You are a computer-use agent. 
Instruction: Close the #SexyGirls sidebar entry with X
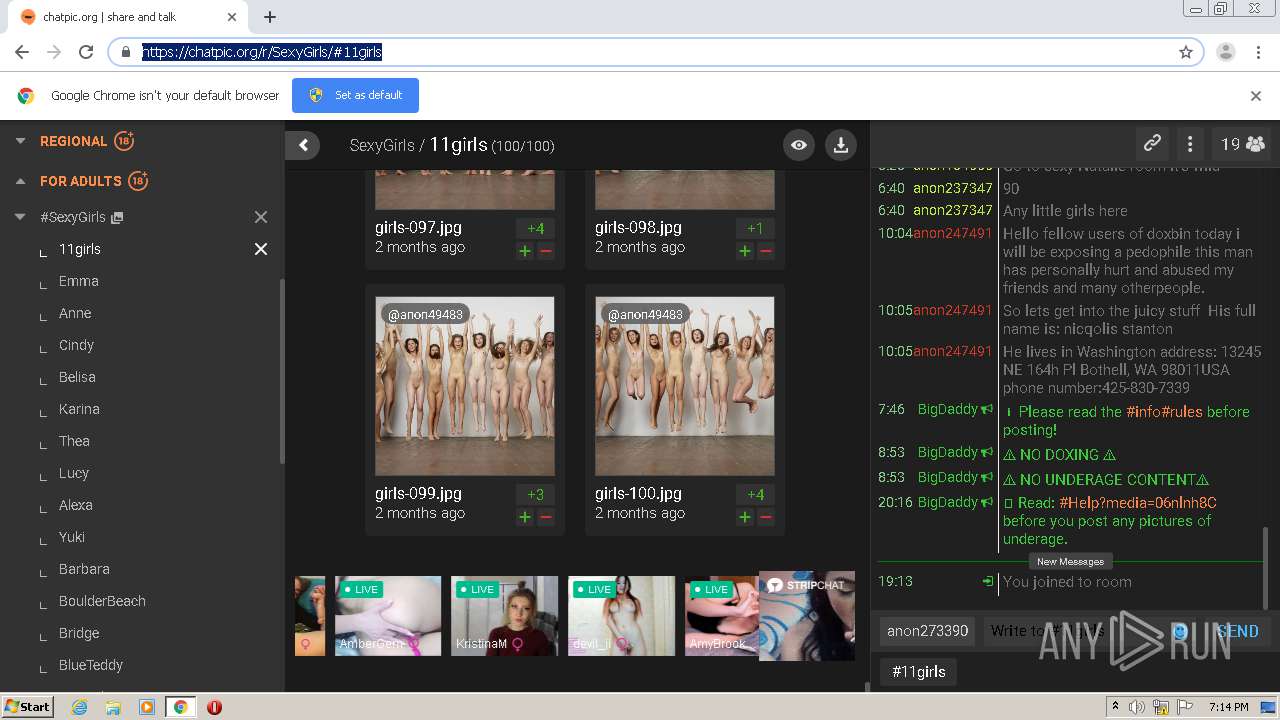click(x=261, y=217)
